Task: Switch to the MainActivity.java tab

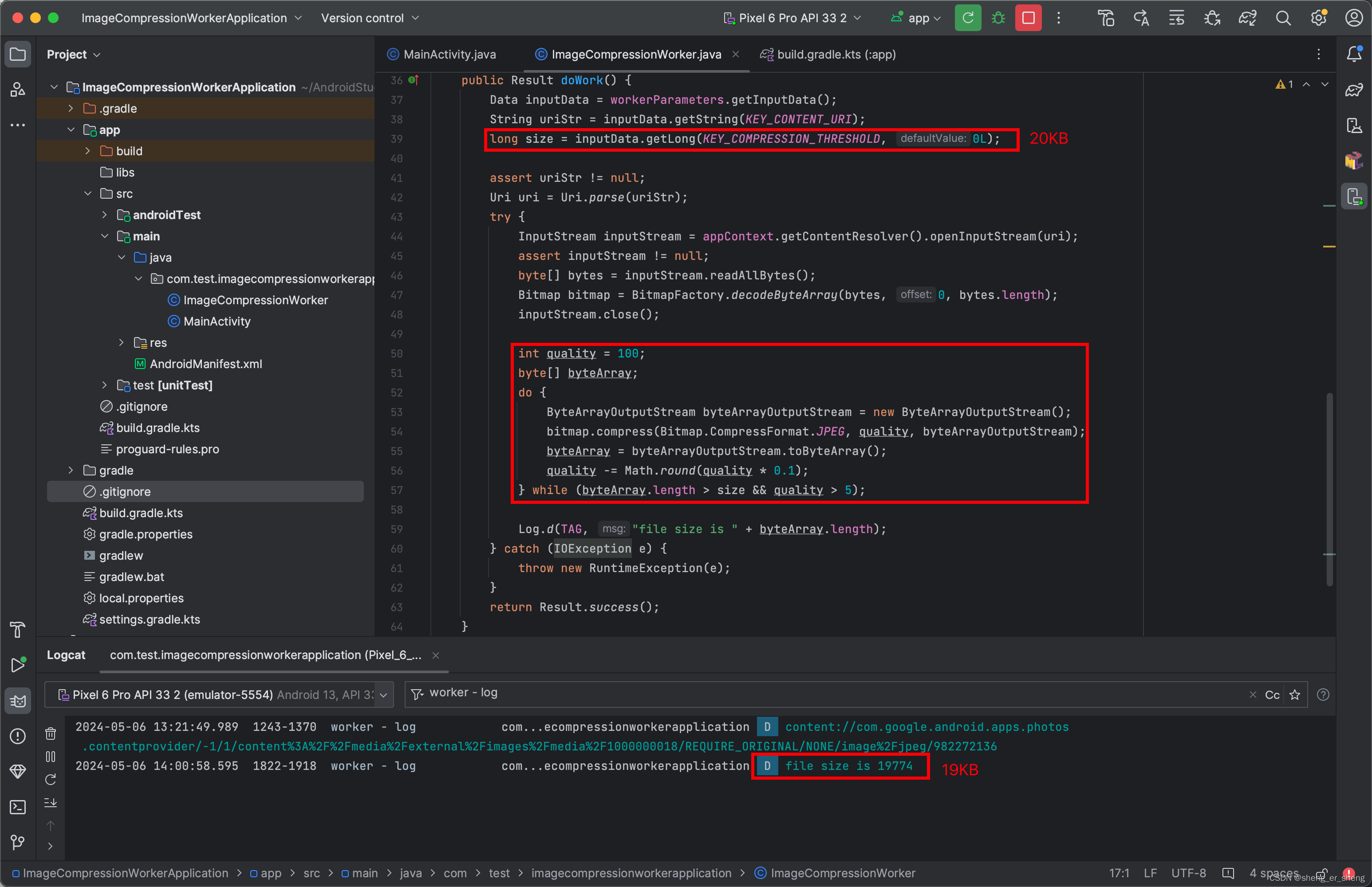Action: [x=449, y=54]
